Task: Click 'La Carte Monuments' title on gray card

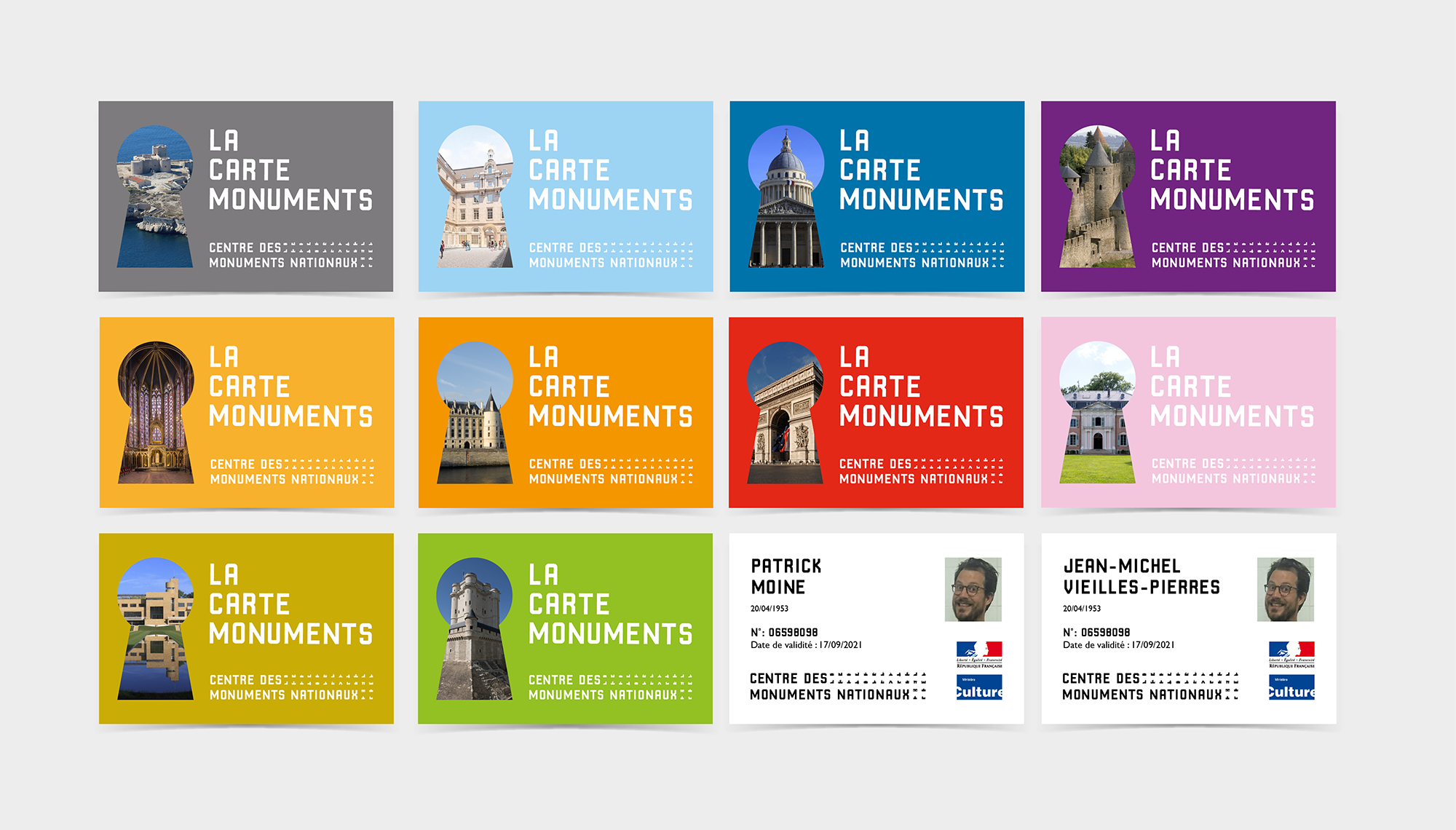Action: (x=290, y=170)
